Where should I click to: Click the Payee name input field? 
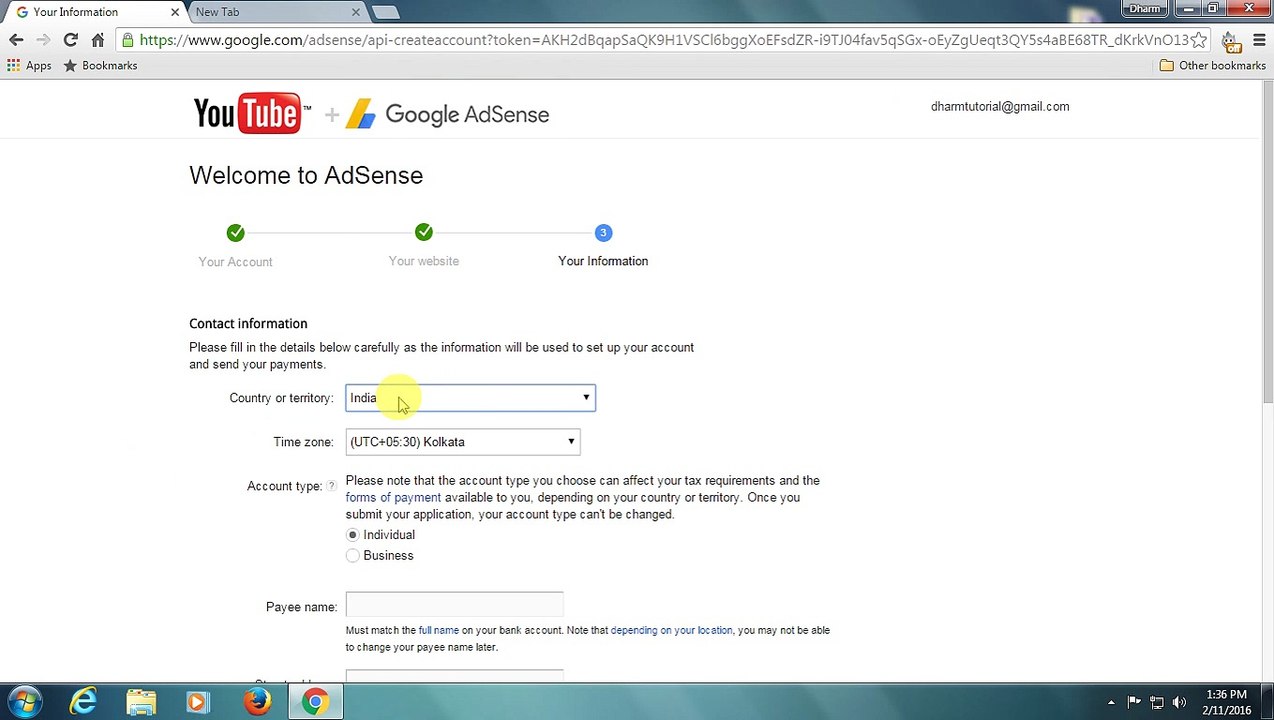click(454, 606)
